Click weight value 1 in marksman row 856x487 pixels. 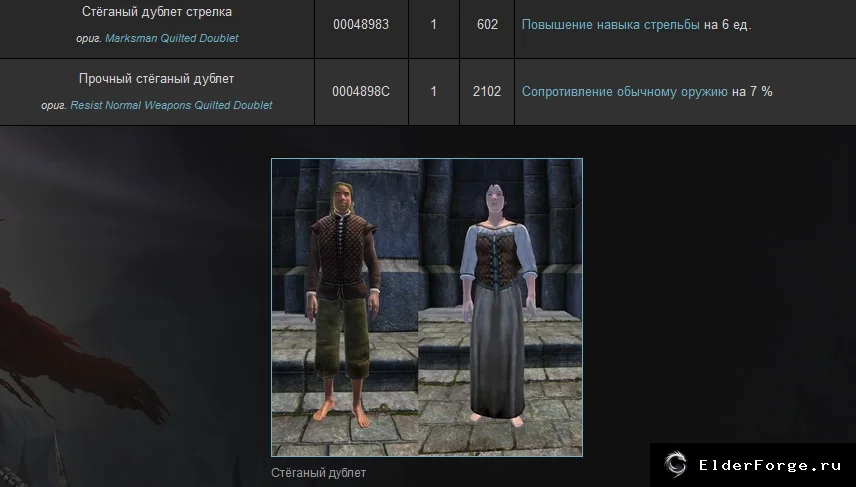(433, 25)
